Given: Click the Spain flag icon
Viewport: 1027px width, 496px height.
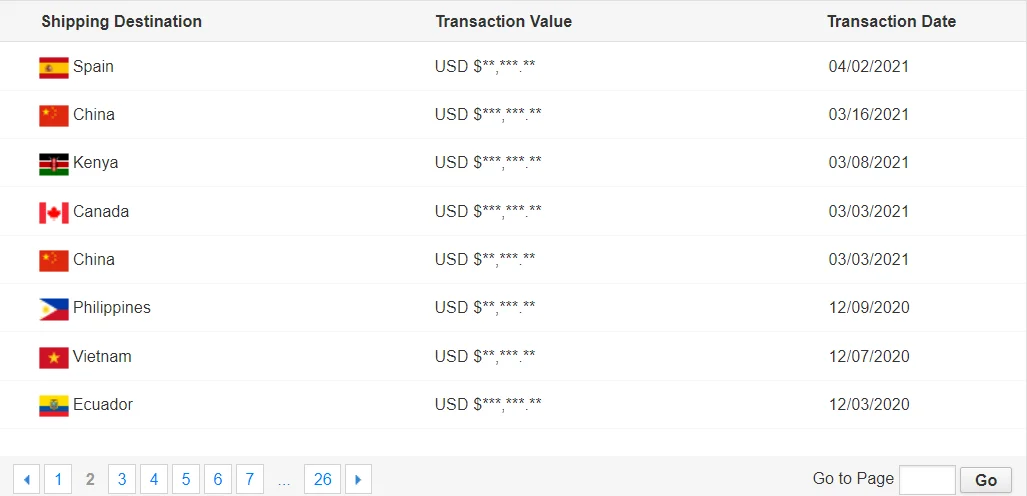Looking at the screenshot, I should pyautogui.click(x=54, y=67).
